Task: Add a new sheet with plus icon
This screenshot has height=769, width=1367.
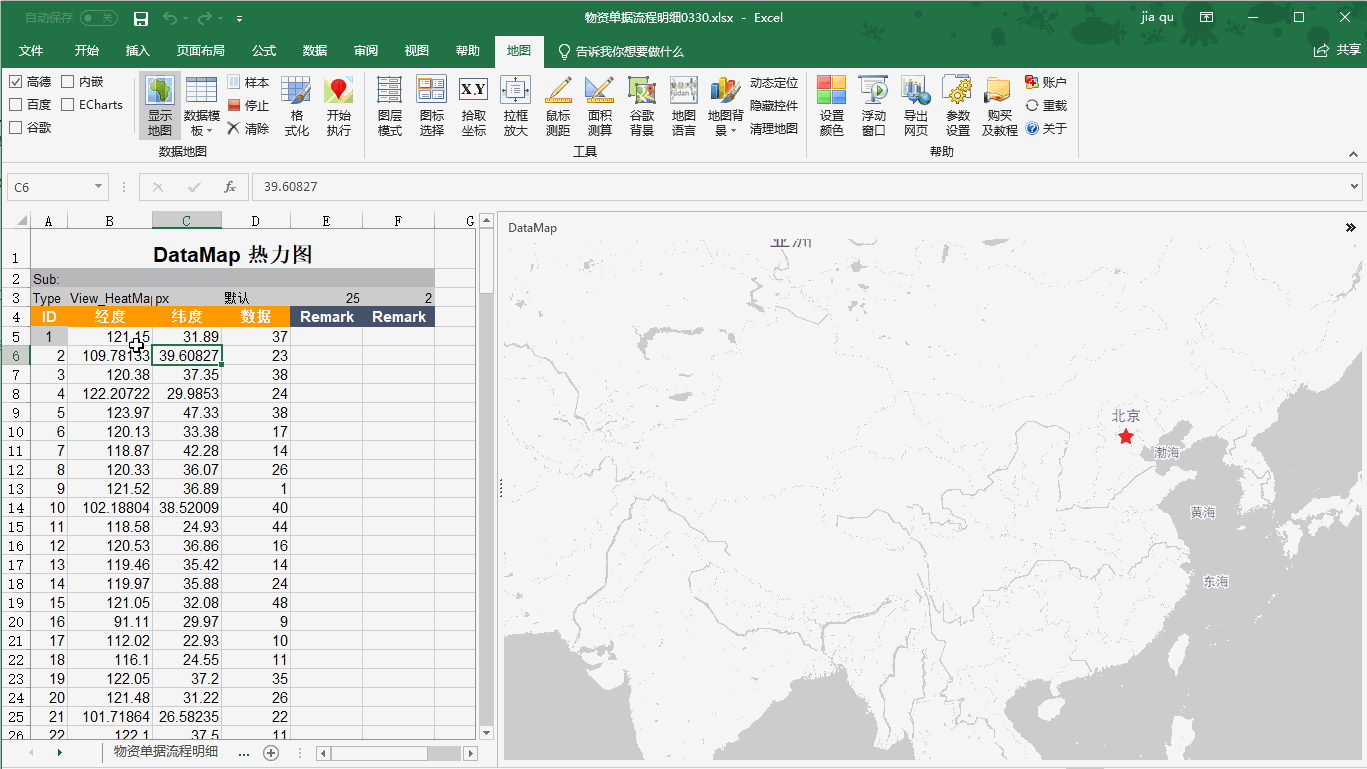Action: tap(270, 753)
